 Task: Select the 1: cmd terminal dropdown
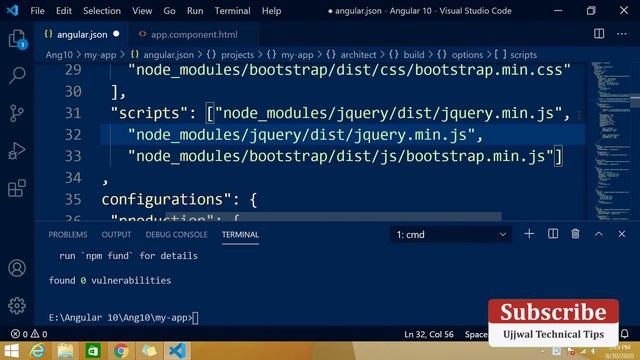451,234
